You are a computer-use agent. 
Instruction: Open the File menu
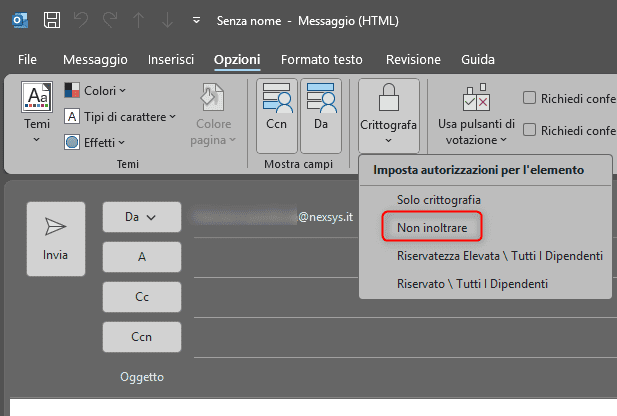[x=27, y=59]
